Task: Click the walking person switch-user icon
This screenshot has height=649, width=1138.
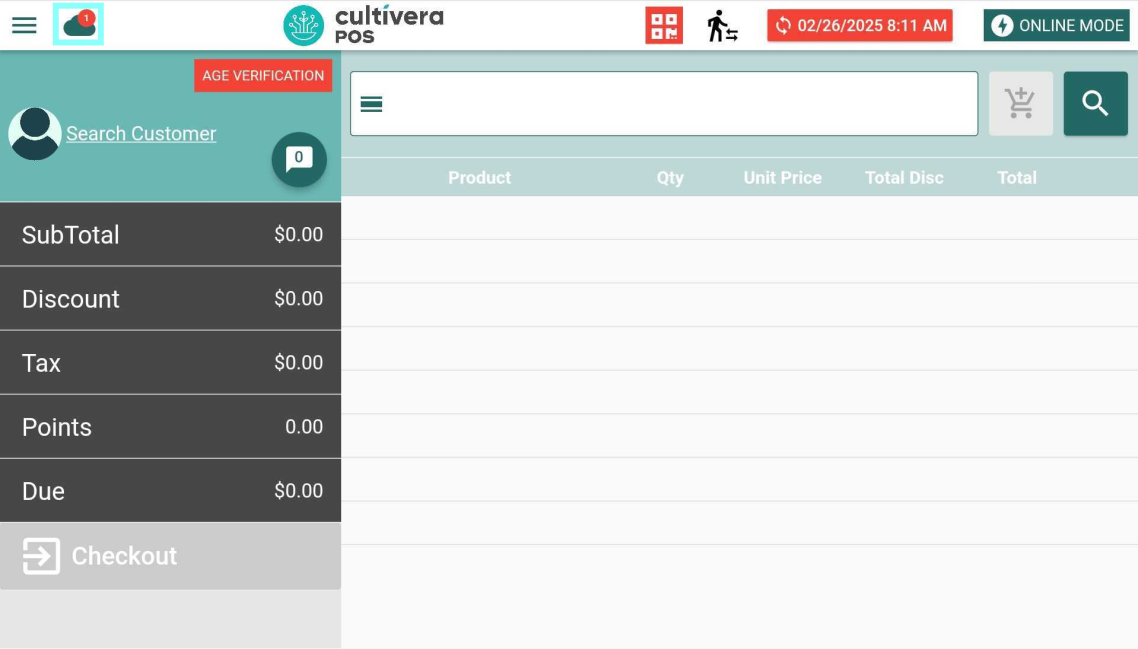Action: pyautogui.click(x=722, y=25)
